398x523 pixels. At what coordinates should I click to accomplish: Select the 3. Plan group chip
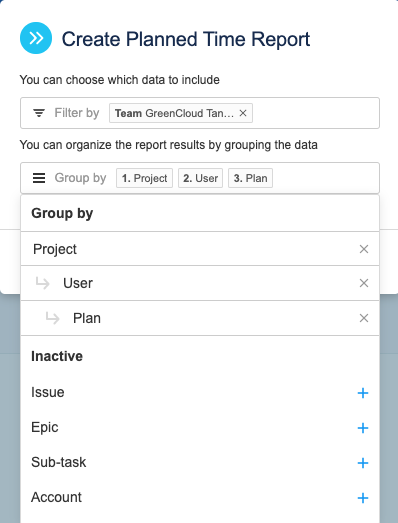pyautogui.click(x=251, y=178)
